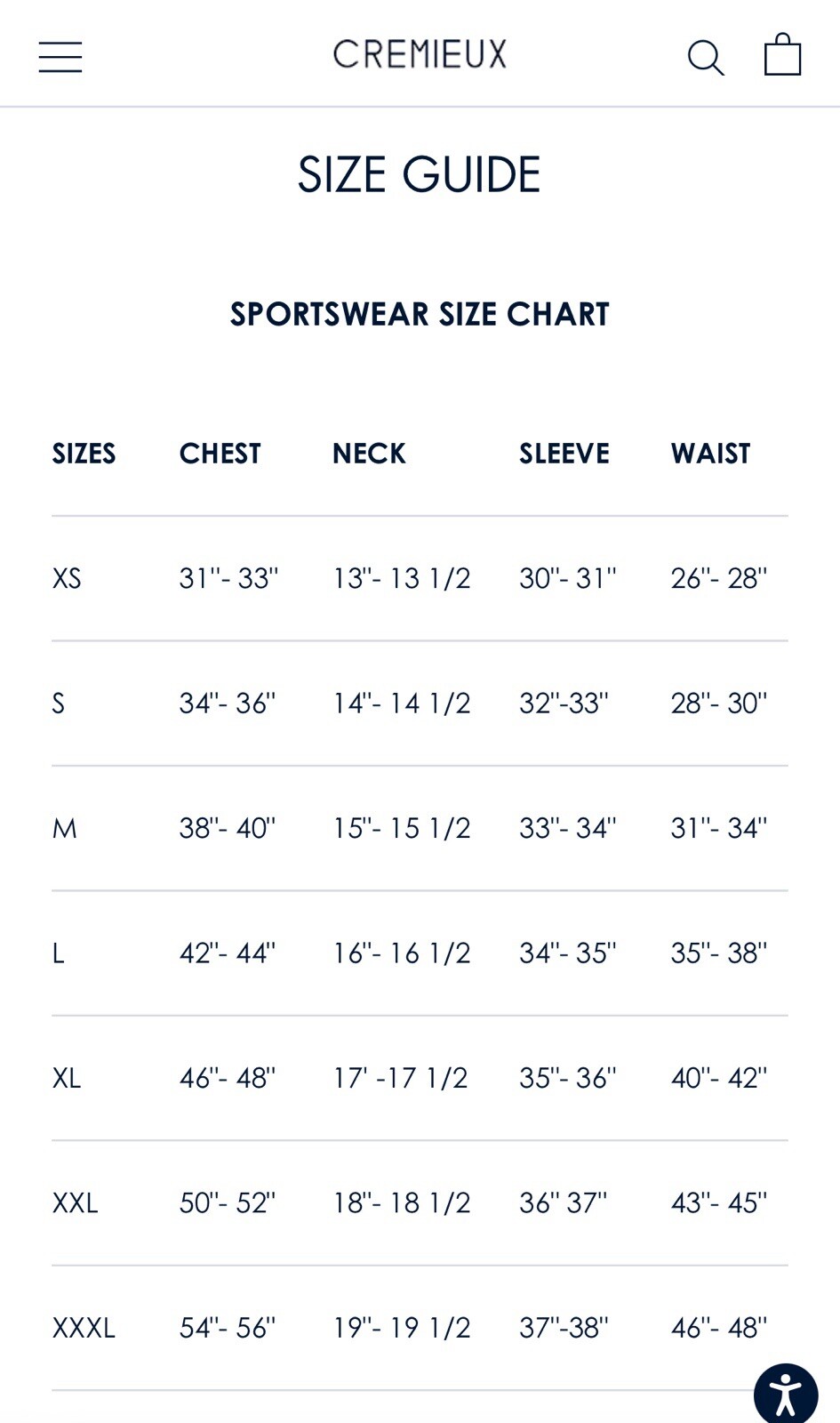Open the hamburger navigation menu

point(60,56)
